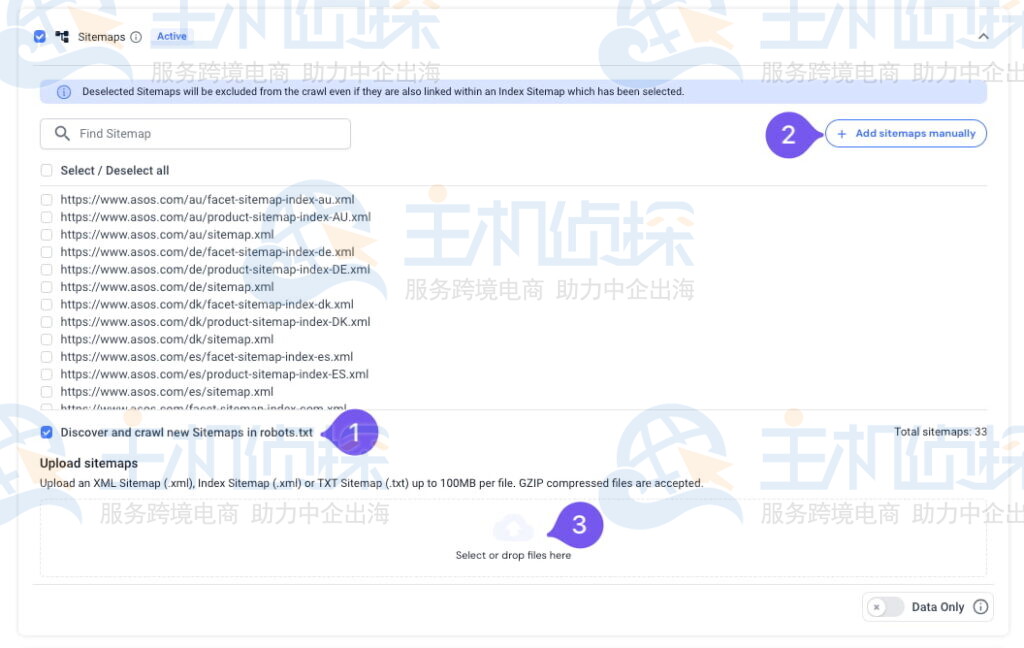Uncheck Discover and crawl new Sitemaps in robots.txt
Viewport: 1024px width, 648px height.
(46, 432)
